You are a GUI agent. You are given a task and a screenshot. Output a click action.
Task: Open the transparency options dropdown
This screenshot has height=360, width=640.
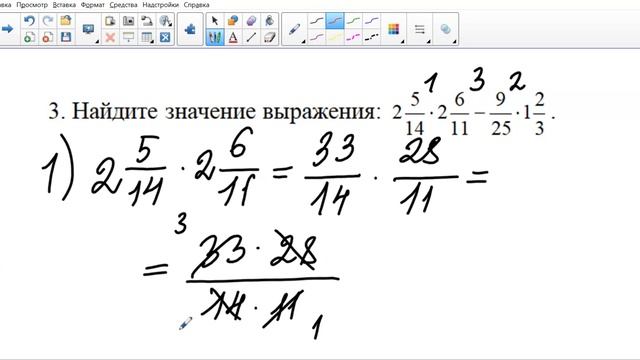[x=446, y=29]
